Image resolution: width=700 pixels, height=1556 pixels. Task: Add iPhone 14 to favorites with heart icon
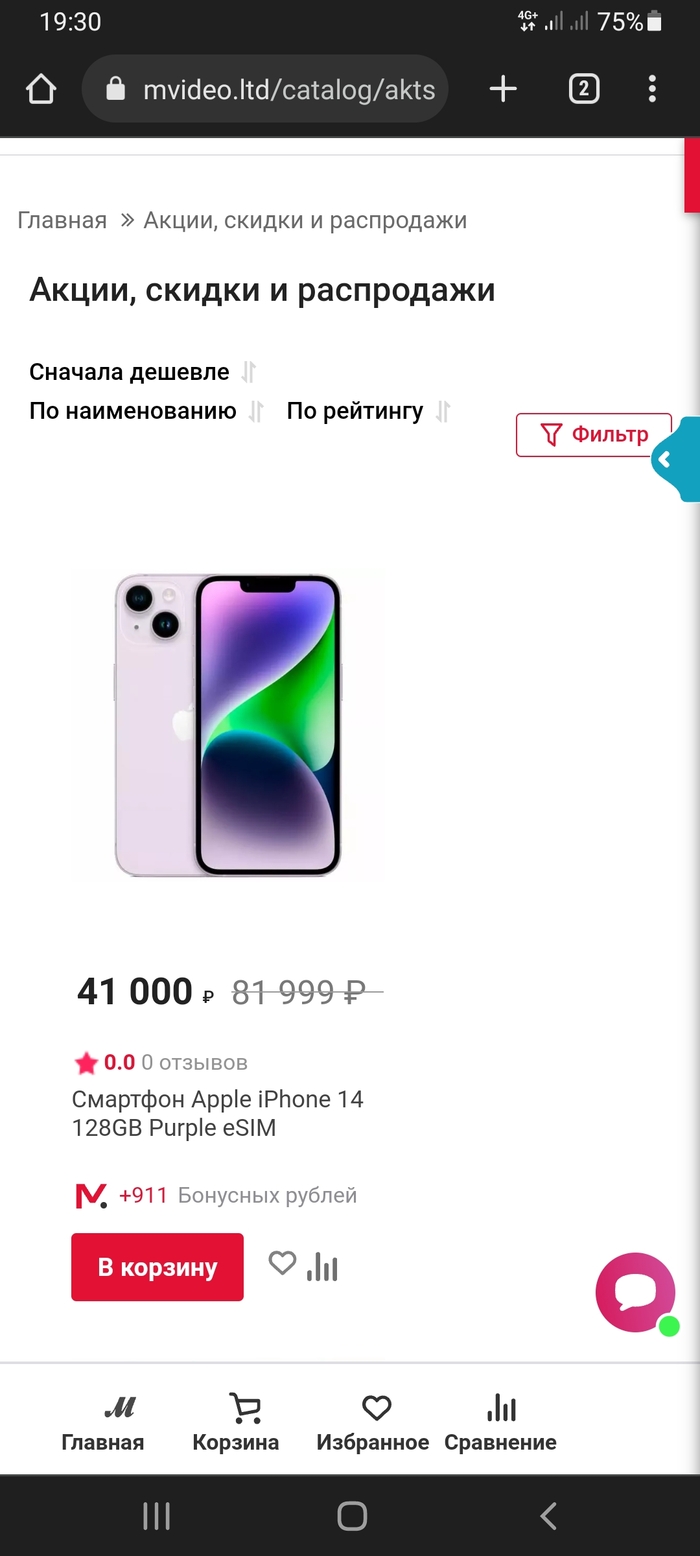[x=282, y=1264]
